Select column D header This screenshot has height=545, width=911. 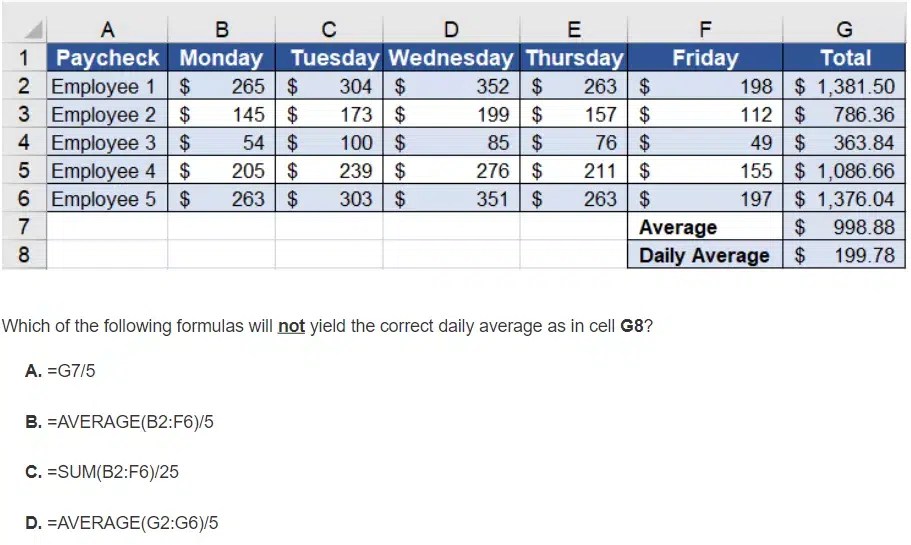point(451,31)
